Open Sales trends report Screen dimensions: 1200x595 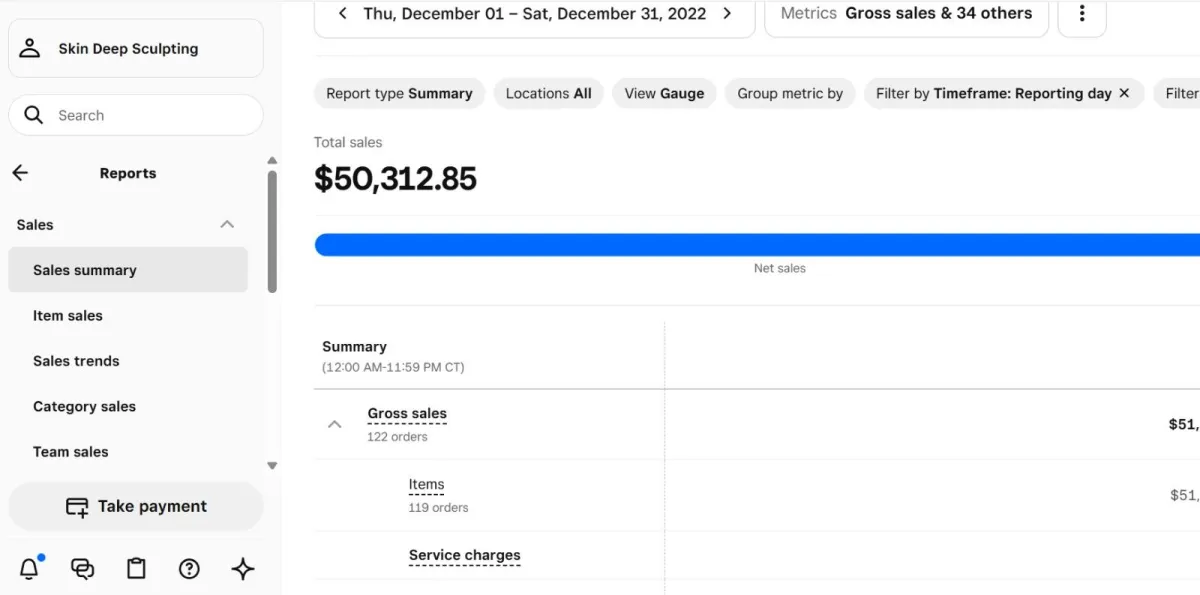coord(76,361)
